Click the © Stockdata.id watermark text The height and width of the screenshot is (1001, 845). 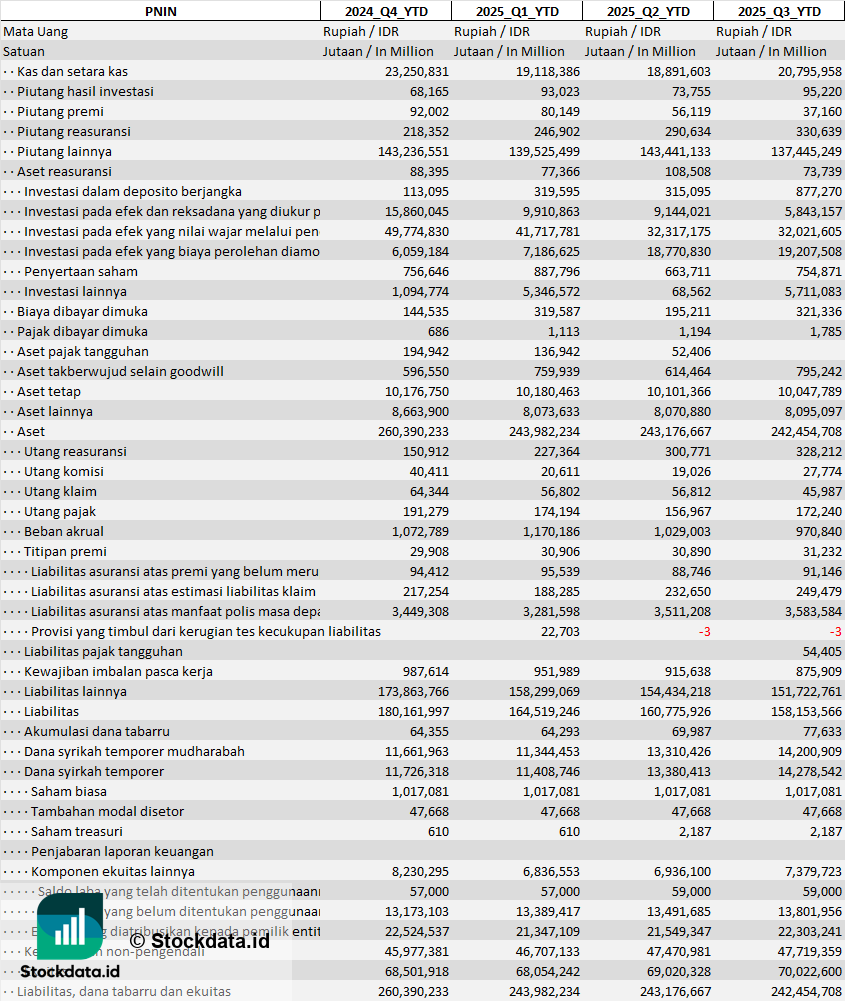[x=199, y=940]
